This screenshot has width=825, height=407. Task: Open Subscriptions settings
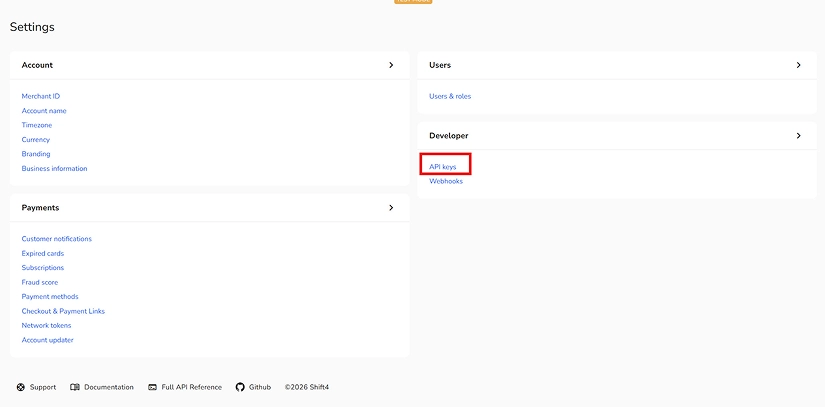tap(43, 268)
